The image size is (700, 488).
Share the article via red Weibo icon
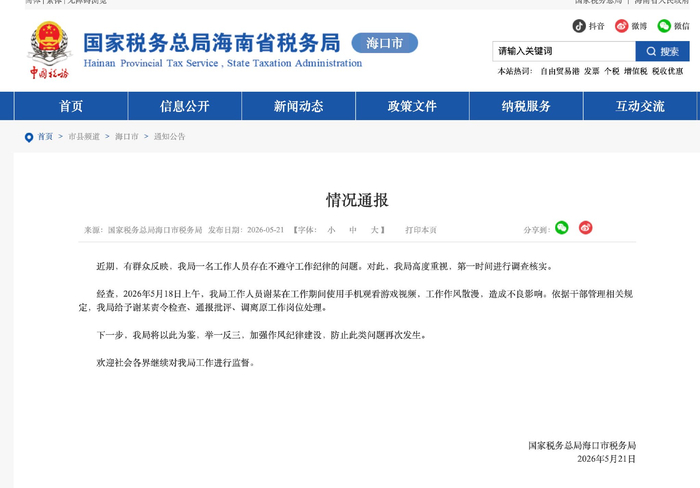(x=586, y=228)
